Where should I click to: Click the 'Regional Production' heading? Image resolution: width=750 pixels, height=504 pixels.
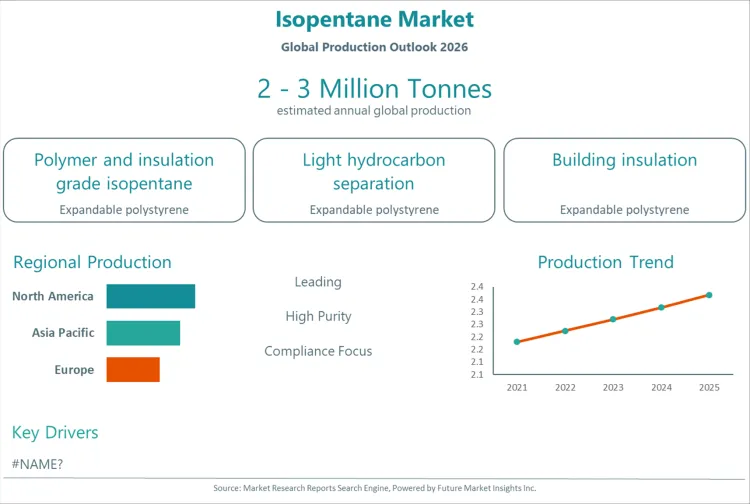92,262
